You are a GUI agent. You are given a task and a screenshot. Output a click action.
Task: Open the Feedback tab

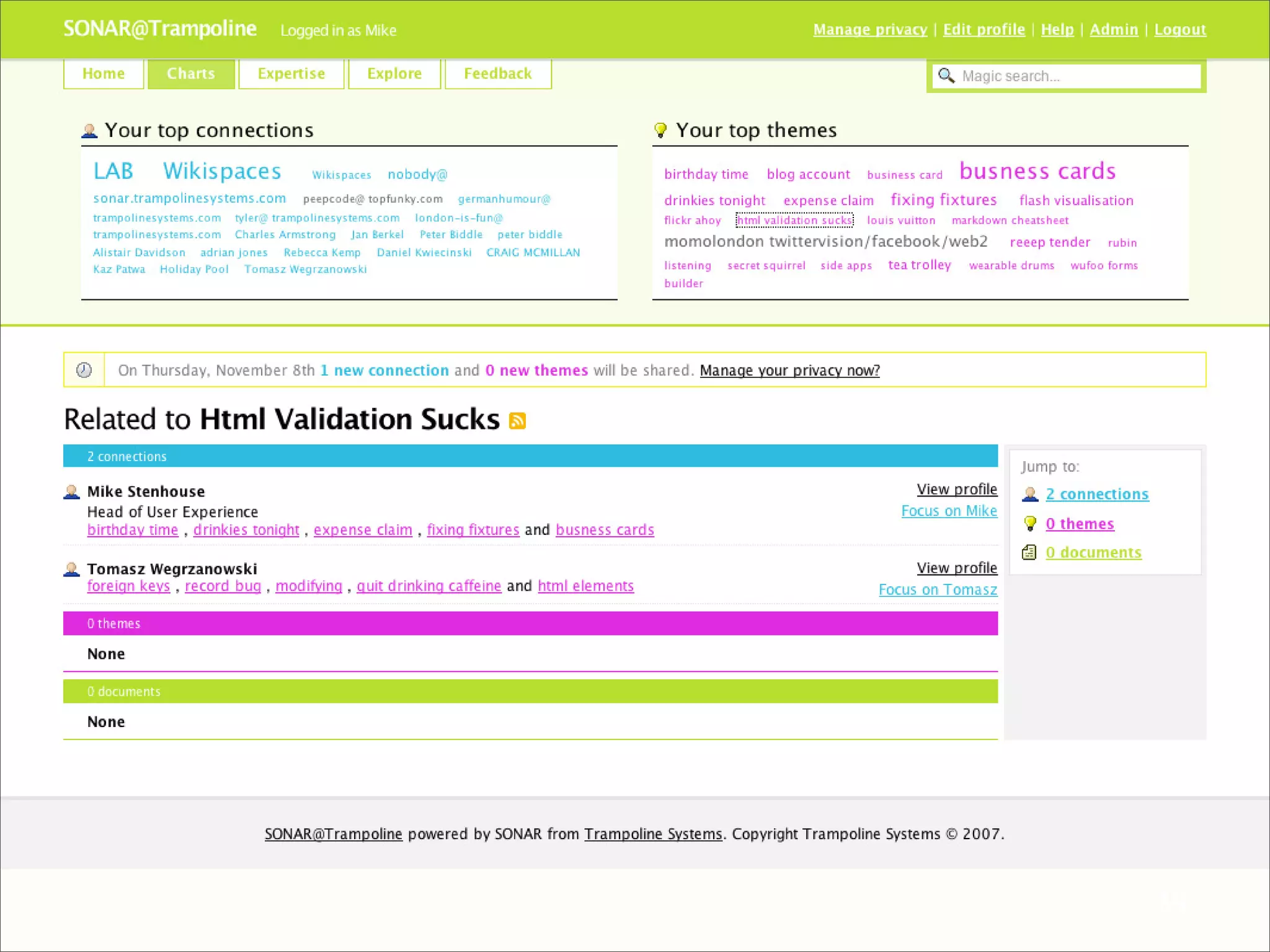coord(498,74)
